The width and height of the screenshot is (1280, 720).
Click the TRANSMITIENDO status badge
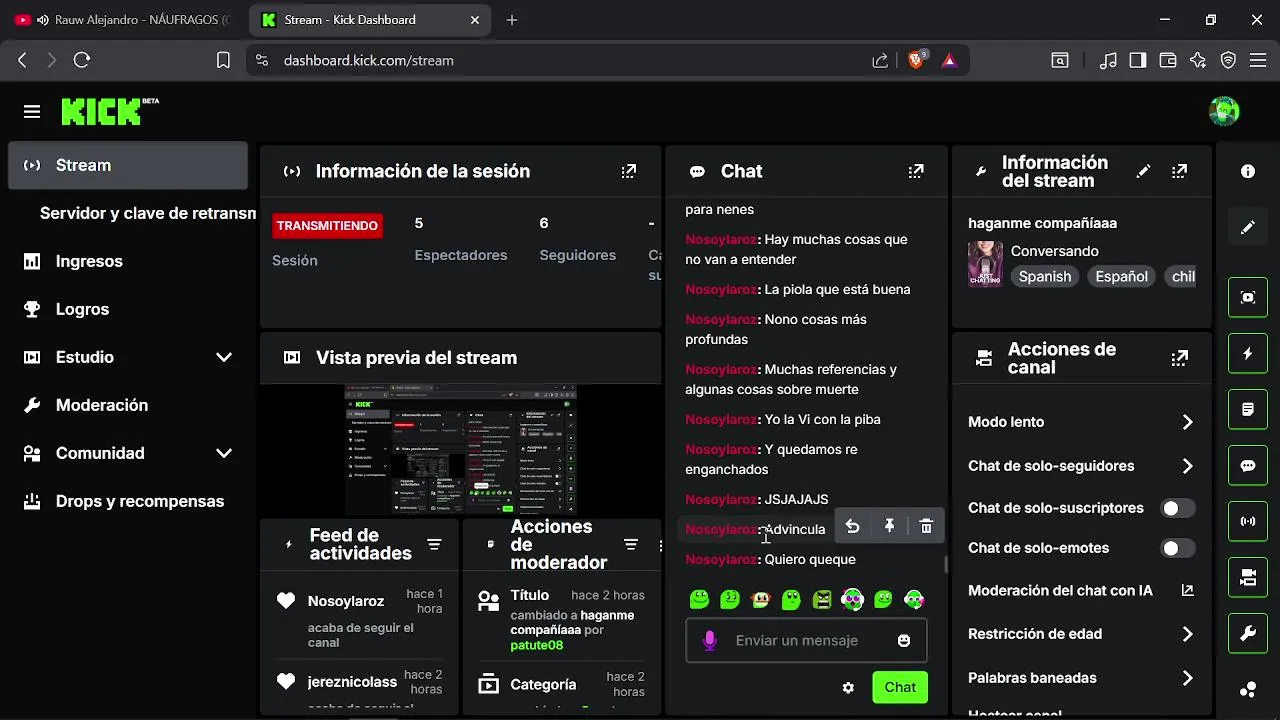point(328,226)
